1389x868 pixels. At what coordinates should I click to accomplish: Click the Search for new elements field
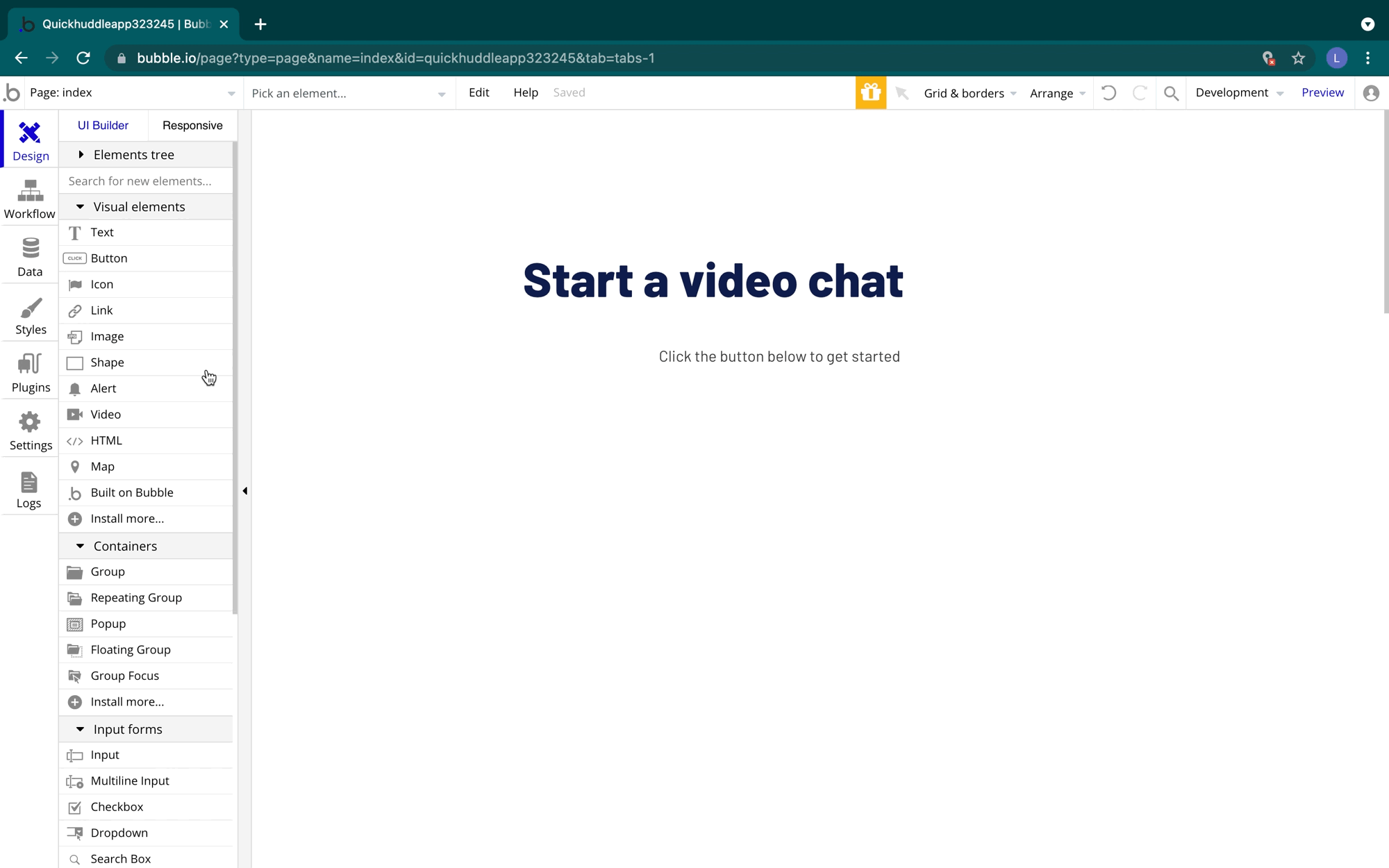click(x=146, y=181)
